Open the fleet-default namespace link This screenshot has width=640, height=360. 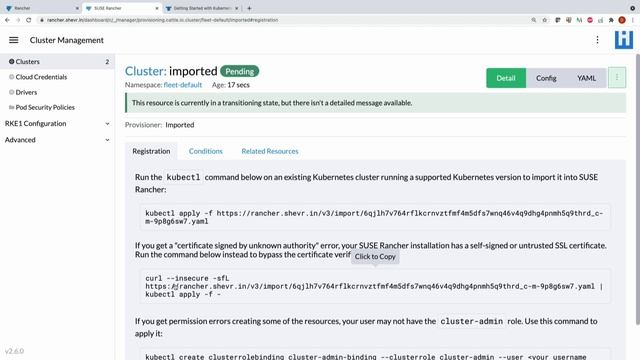click(182, 85)
